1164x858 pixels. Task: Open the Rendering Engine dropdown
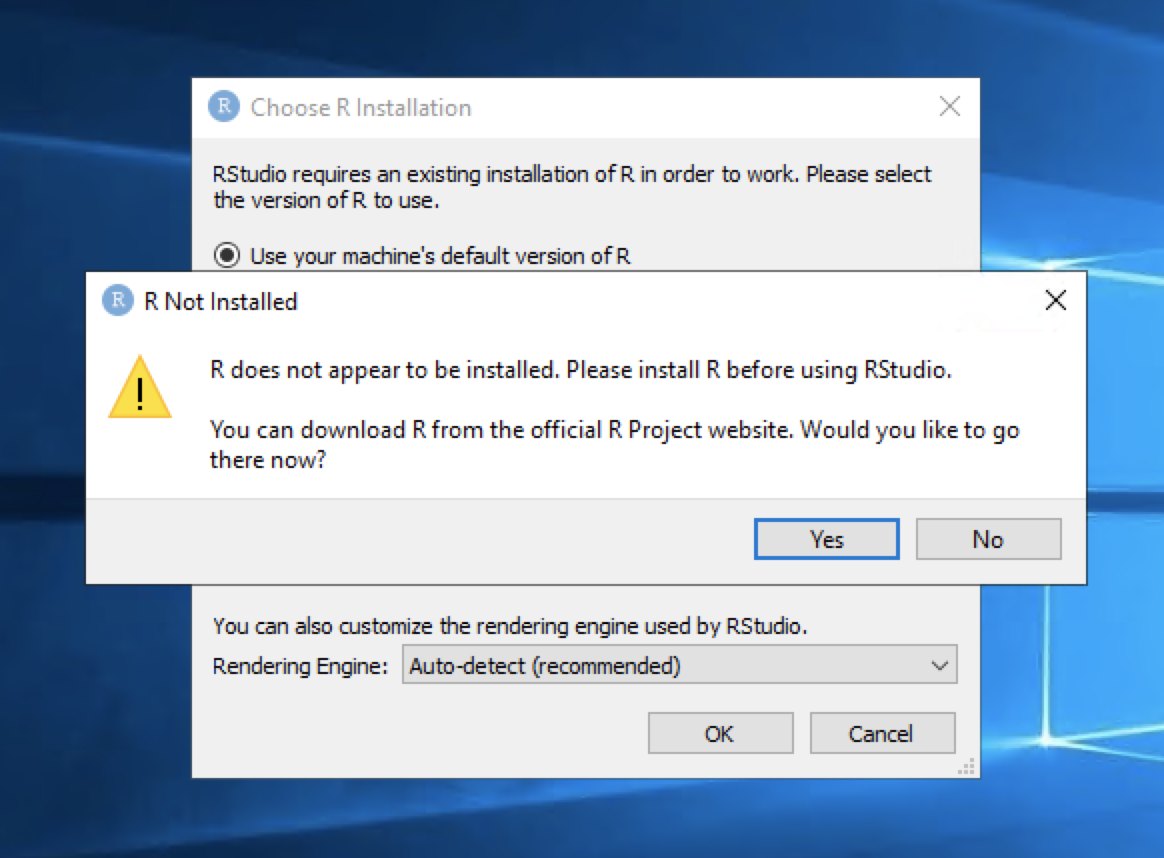tap(679, 664)
